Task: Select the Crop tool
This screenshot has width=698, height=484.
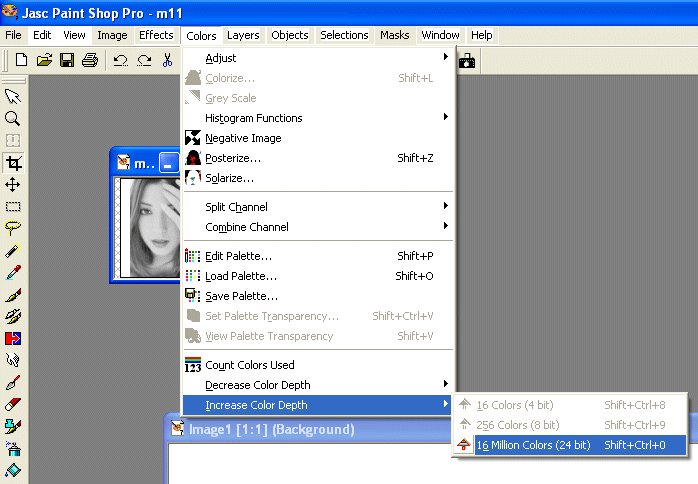Action: tap(13, 163)
